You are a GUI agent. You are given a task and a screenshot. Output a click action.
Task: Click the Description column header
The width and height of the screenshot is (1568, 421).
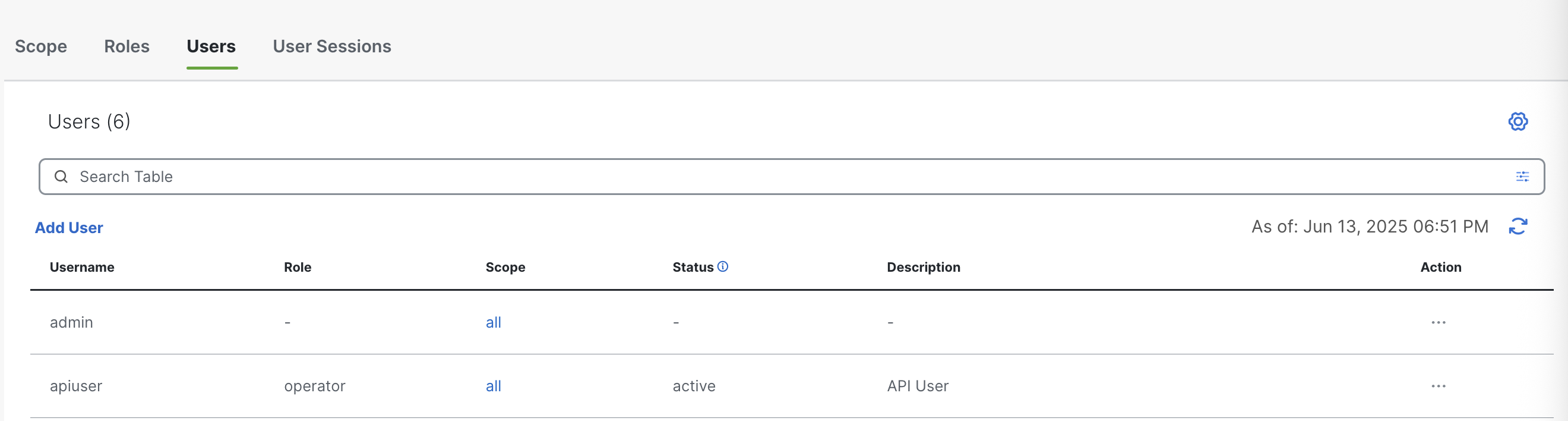[x=923, y=268]
